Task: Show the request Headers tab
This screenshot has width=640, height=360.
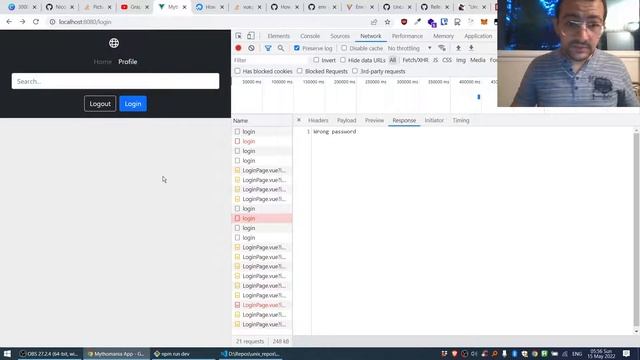Action: coord(318,120)
